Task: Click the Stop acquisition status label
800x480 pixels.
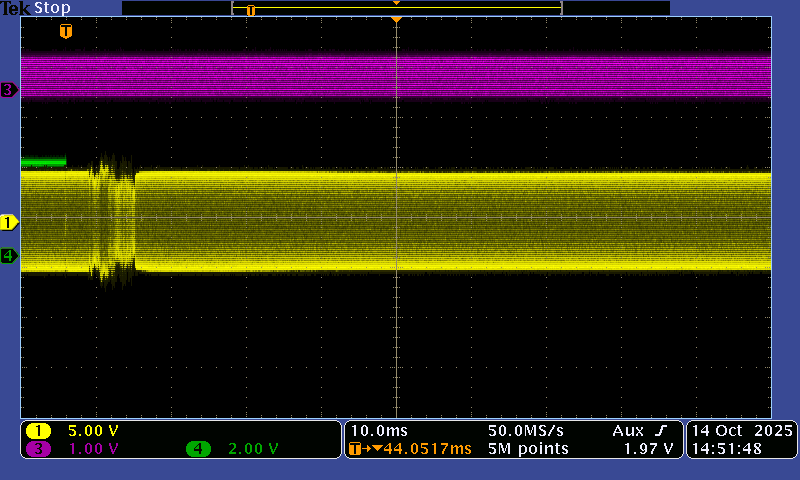Action: (x=52, y=8)
